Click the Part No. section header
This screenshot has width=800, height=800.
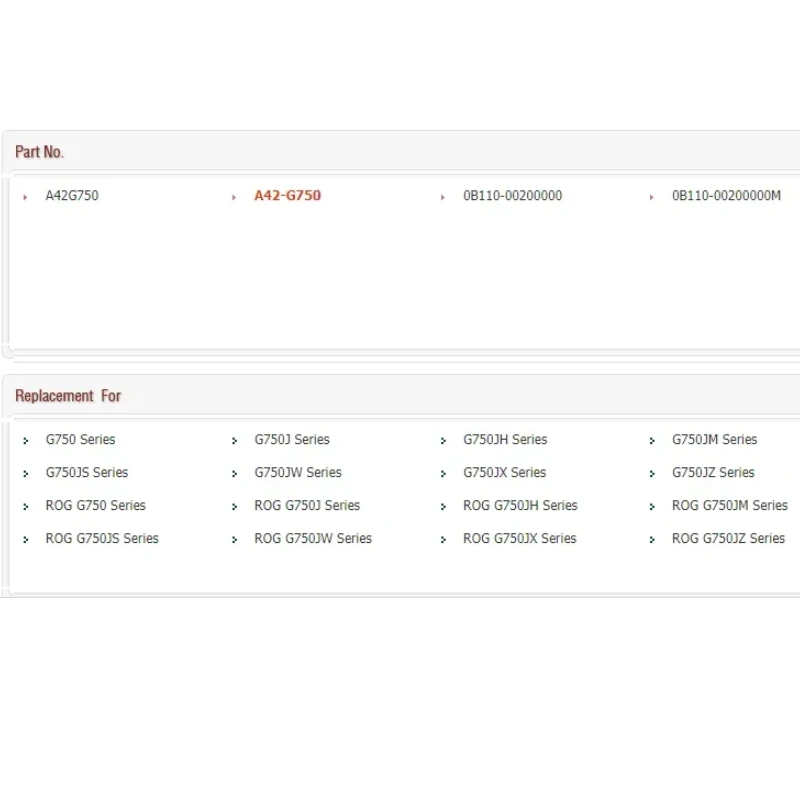click(x=39, y=152)
